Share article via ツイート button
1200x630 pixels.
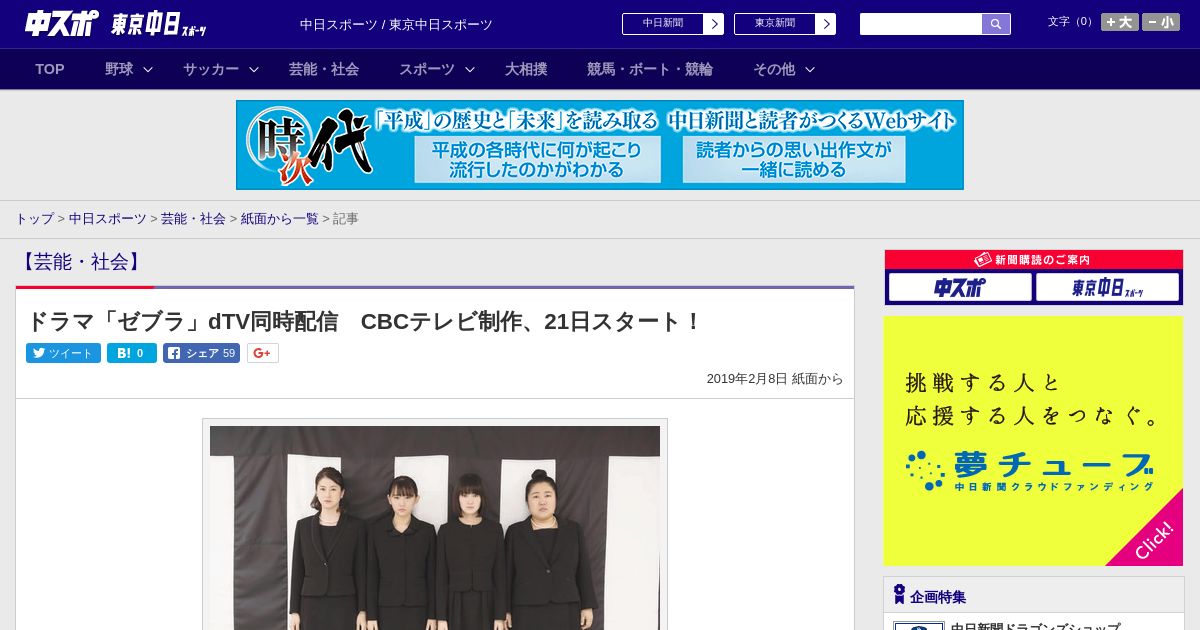[x=63, y=353]
